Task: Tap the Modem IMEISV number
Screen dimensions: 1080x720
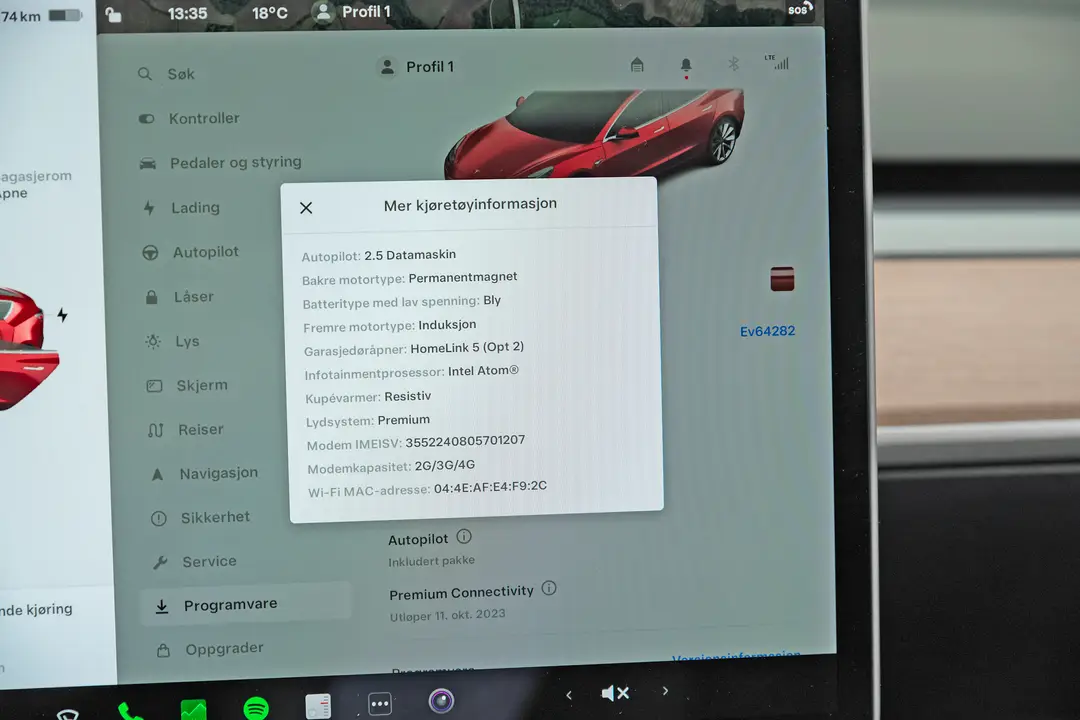Action: click(x=465, y=441)
